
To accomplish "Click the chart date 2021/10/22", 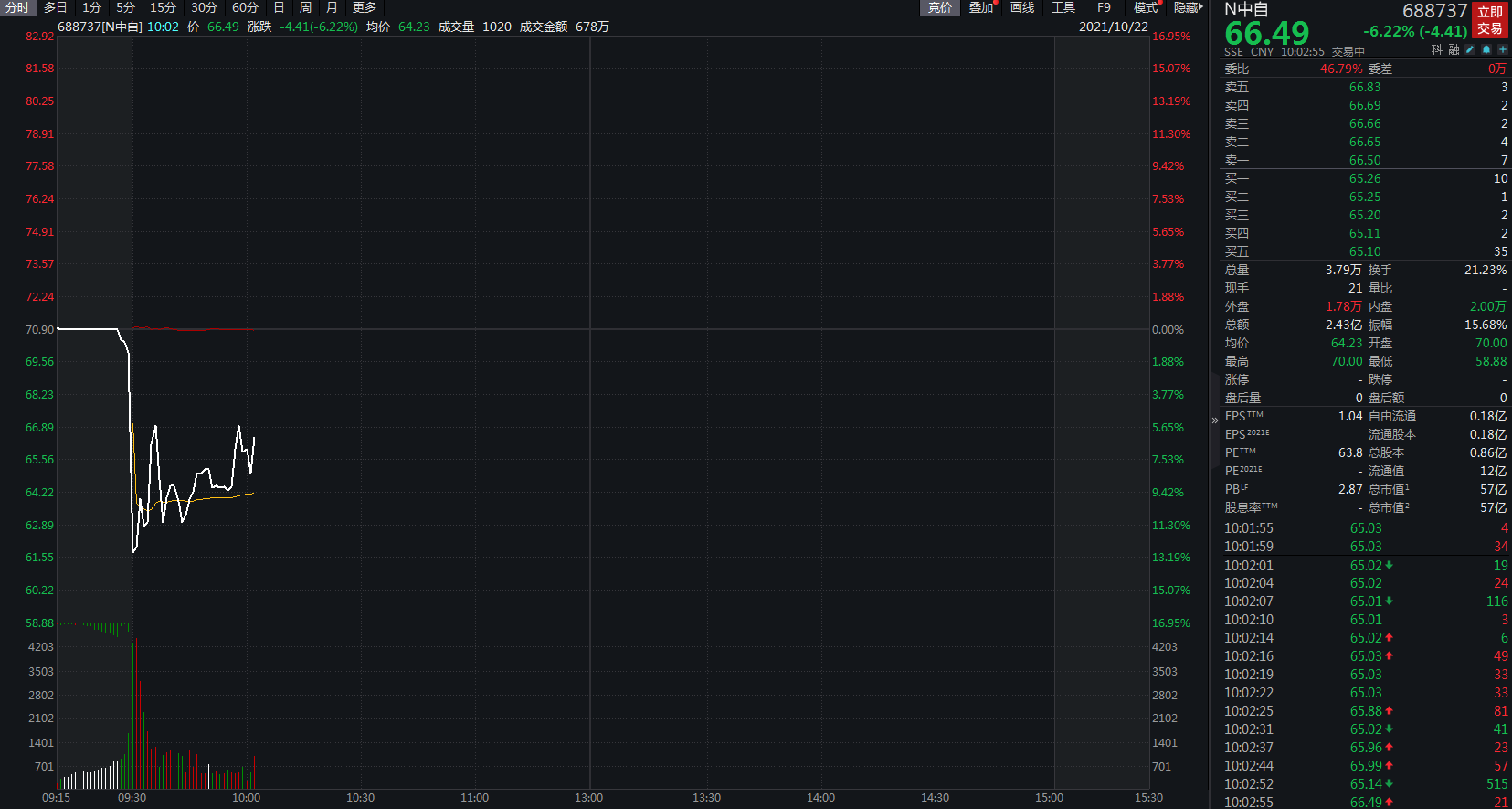I will click(1113, 27).
